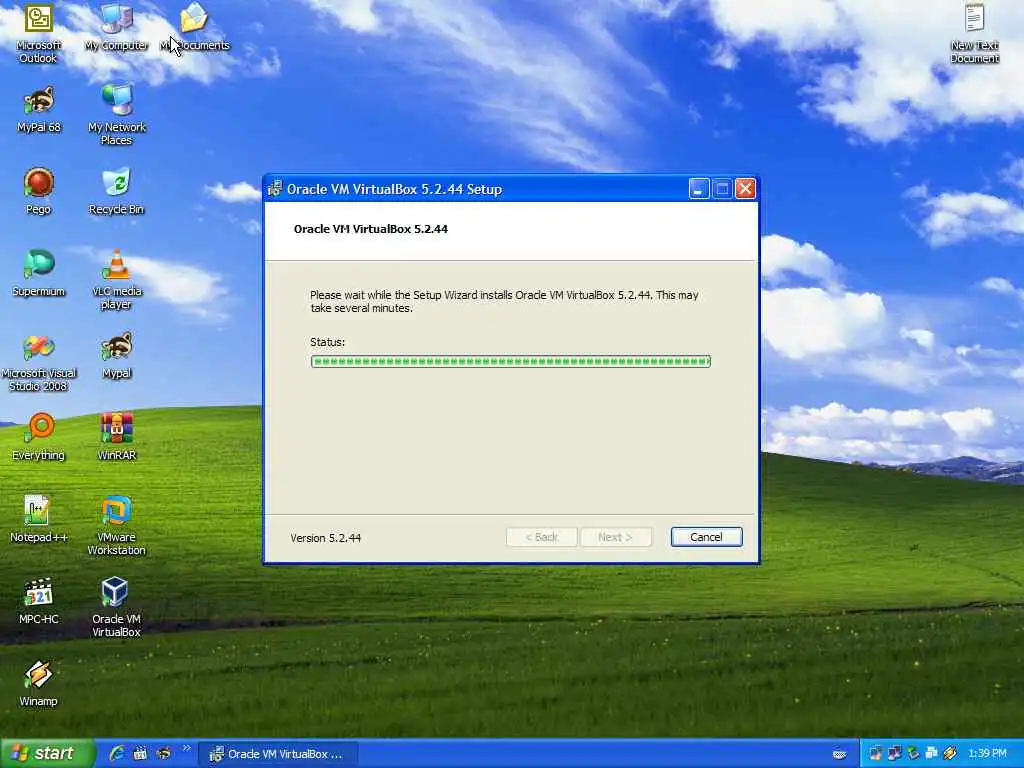Click the setup window title bar icon
Screen dimensions: 1024x768
[275, 189]
